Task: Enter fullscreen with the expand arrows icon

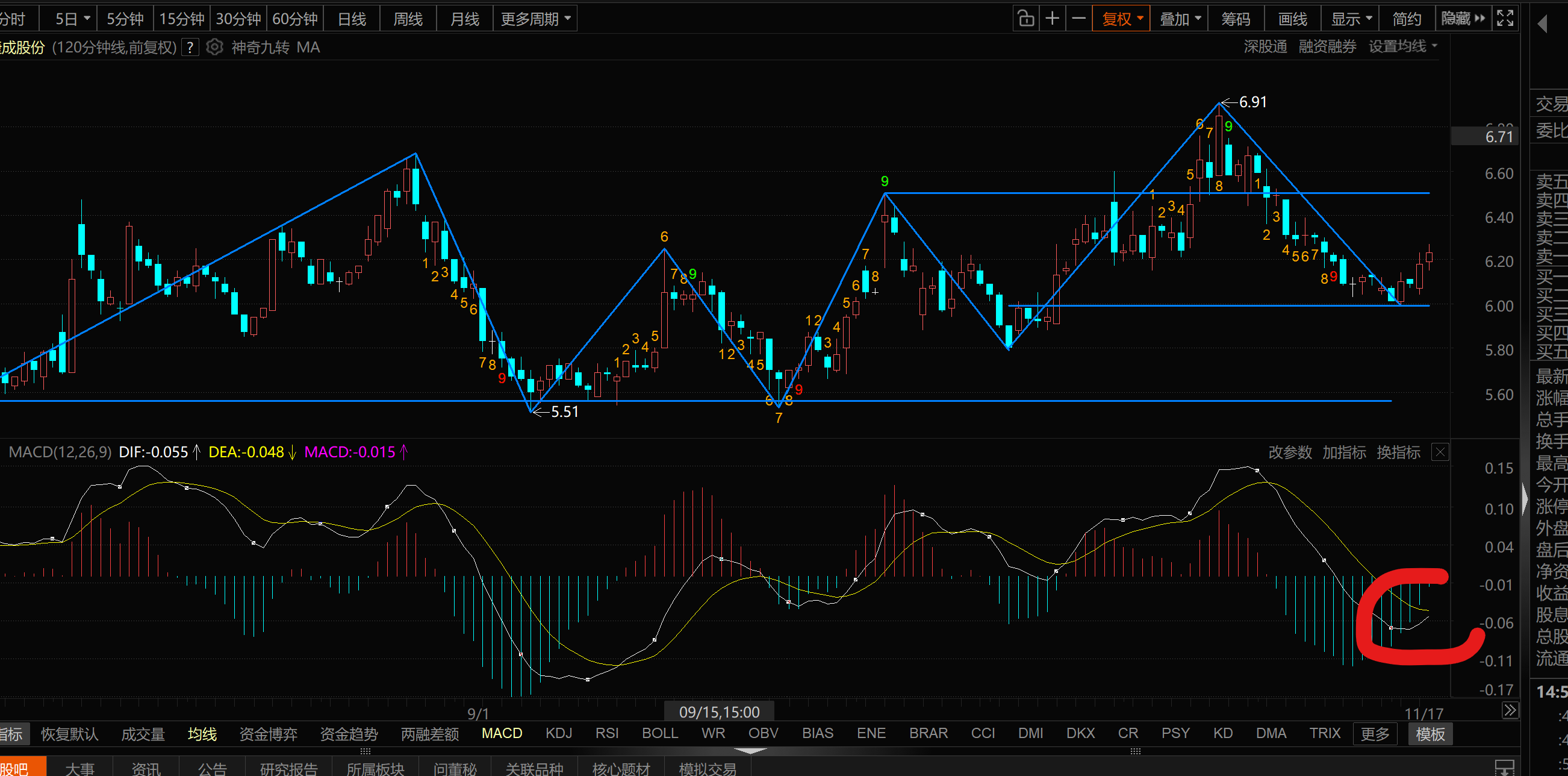Action: pos(1505,19)
